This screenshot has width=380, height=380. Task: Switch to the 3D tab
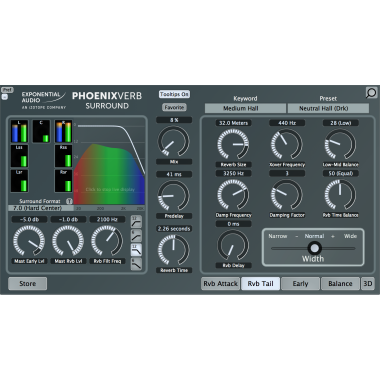368,284
